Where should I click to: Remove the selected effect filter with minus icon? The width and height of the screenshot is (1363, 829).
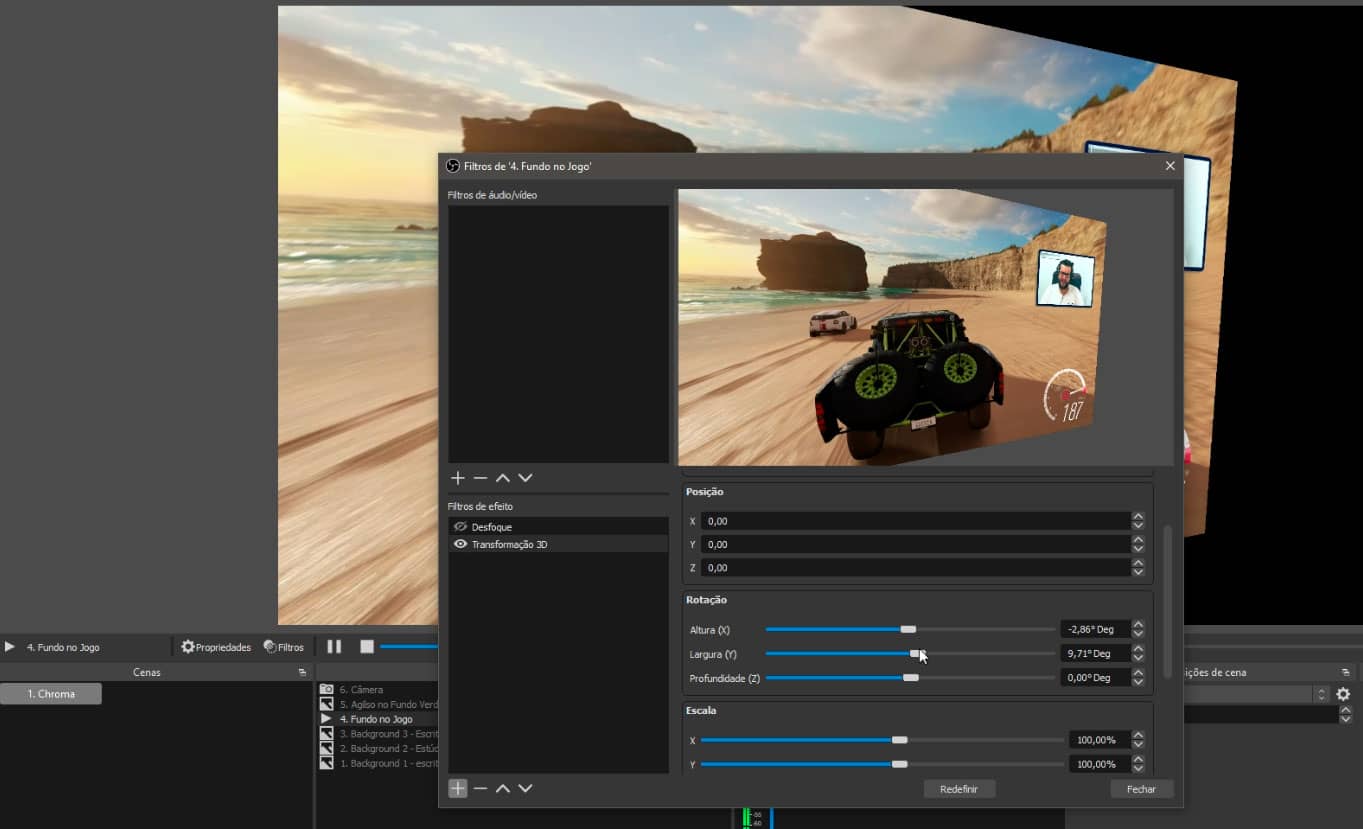(480, 788)
